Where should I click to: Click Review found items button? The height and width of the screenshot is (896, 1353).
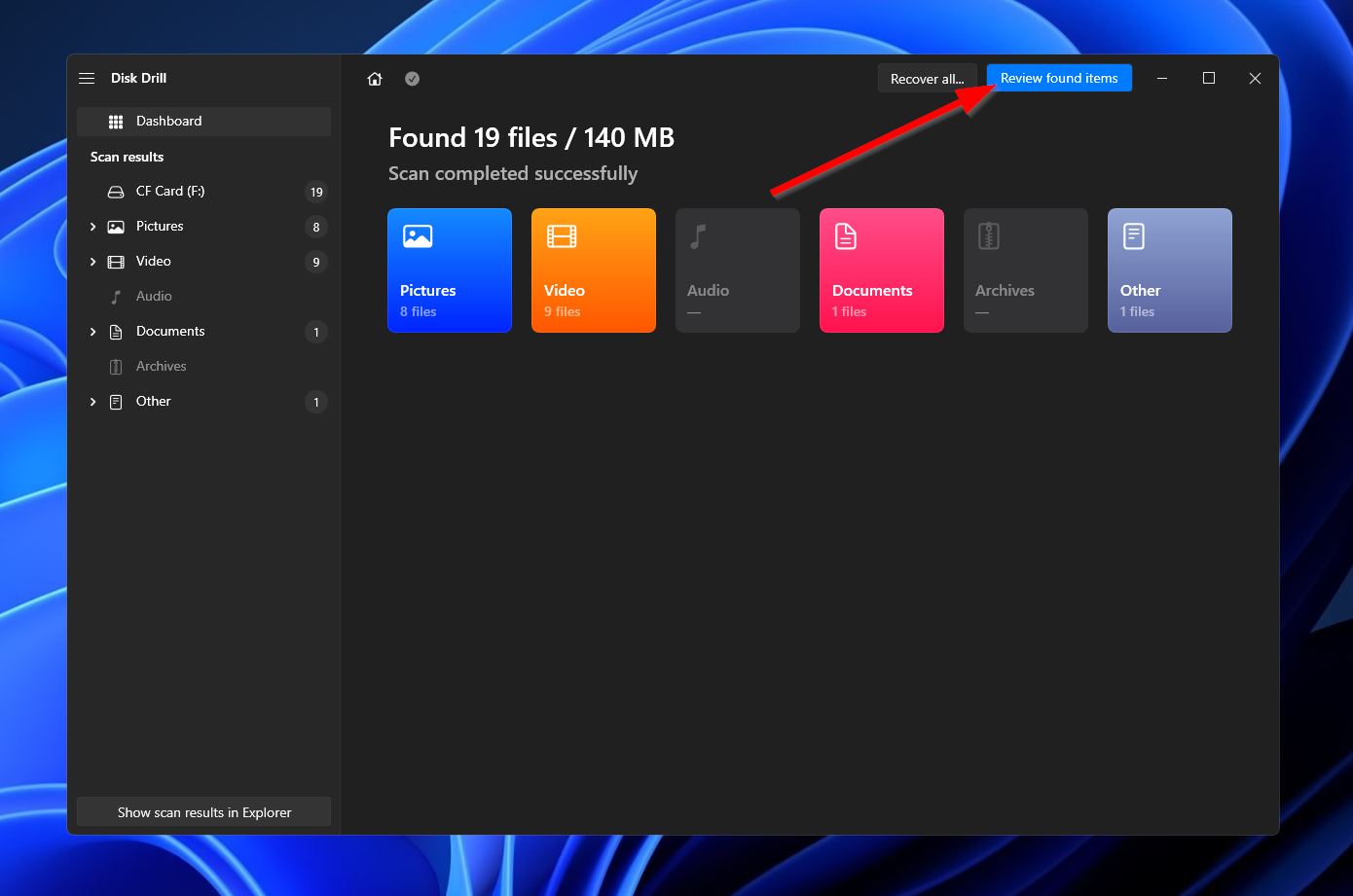[x=1059, y=78]
